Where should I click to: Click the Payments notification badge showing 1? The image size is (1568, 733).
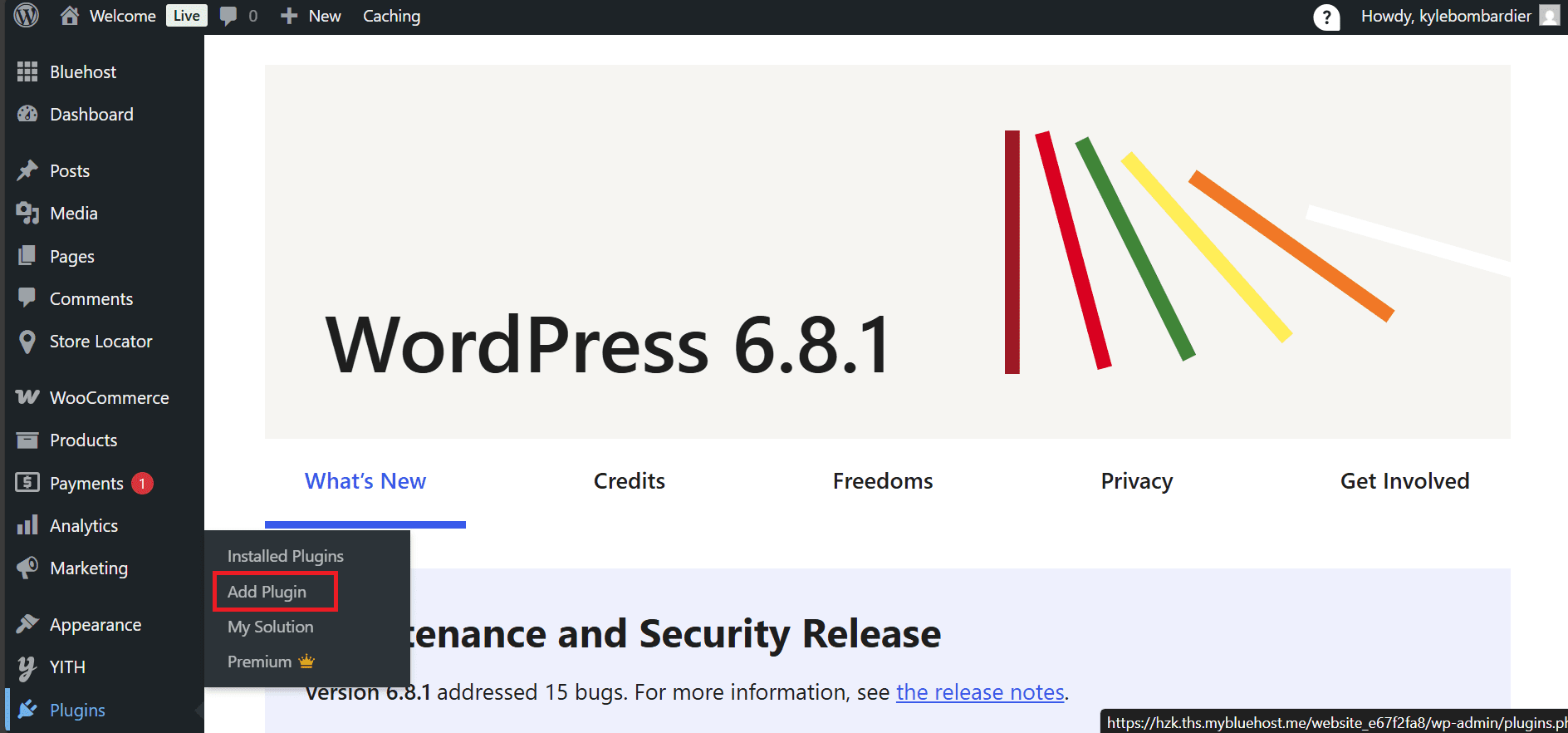click(x=142, y=483)
